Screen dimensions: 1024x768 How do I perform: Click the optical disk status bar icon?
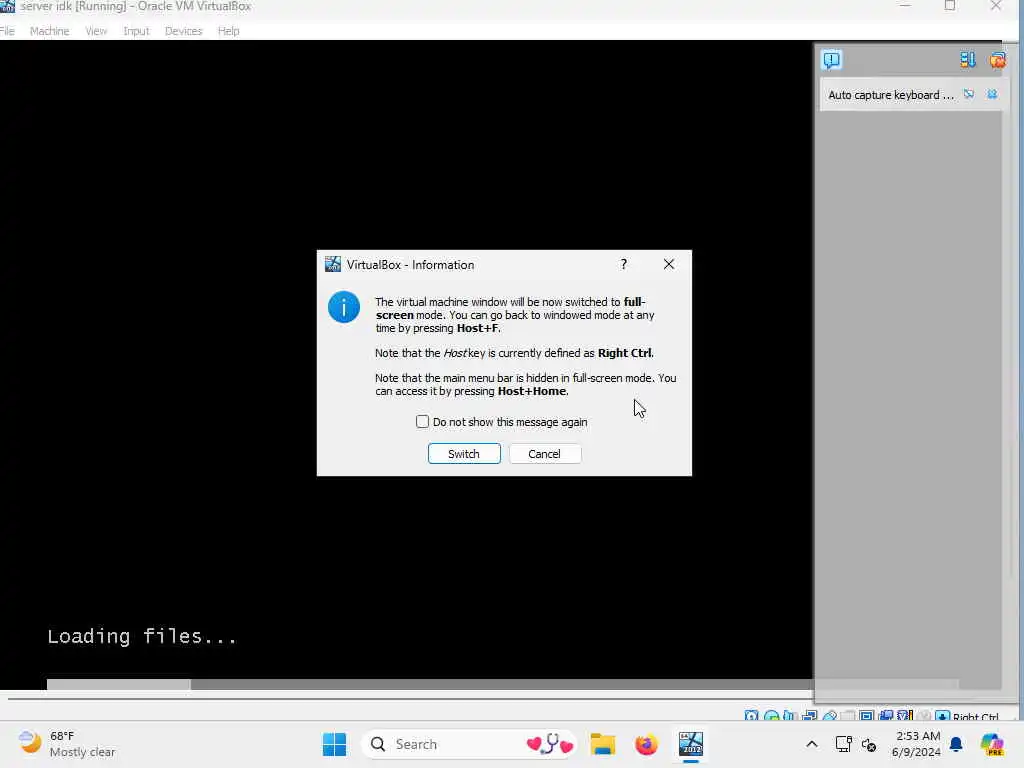[x=772, y=716]
